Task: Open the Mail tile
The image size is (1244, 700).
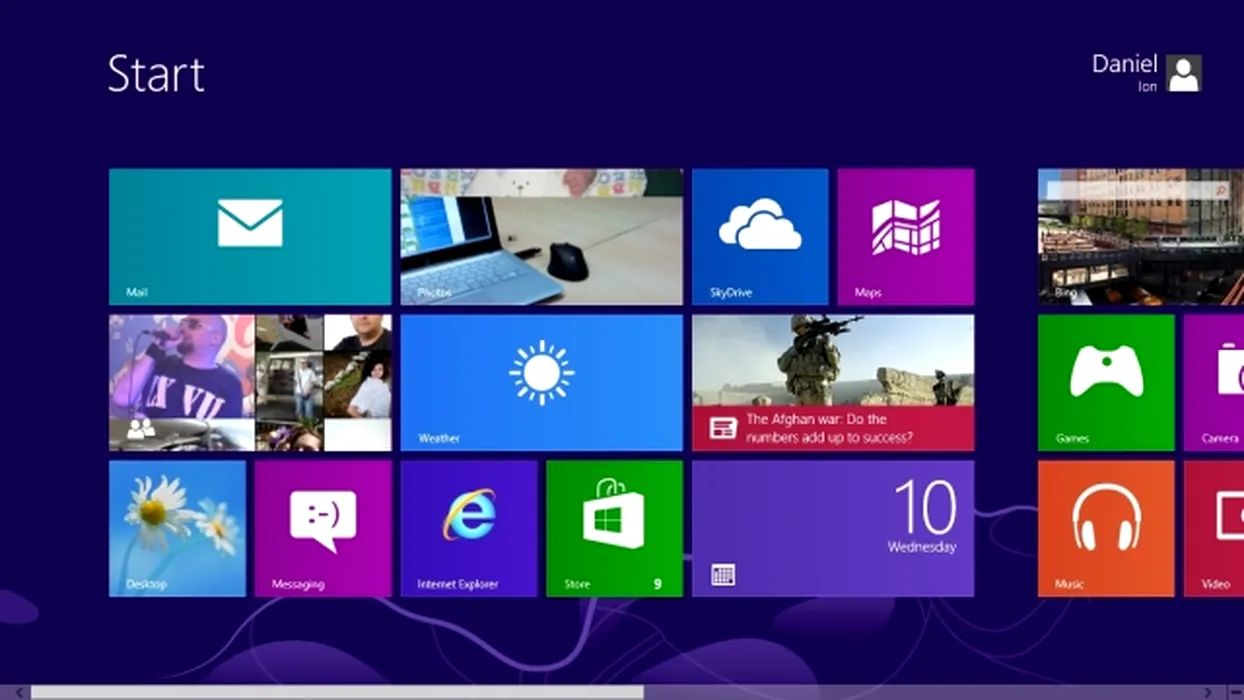Action: [x=250, y=236]
